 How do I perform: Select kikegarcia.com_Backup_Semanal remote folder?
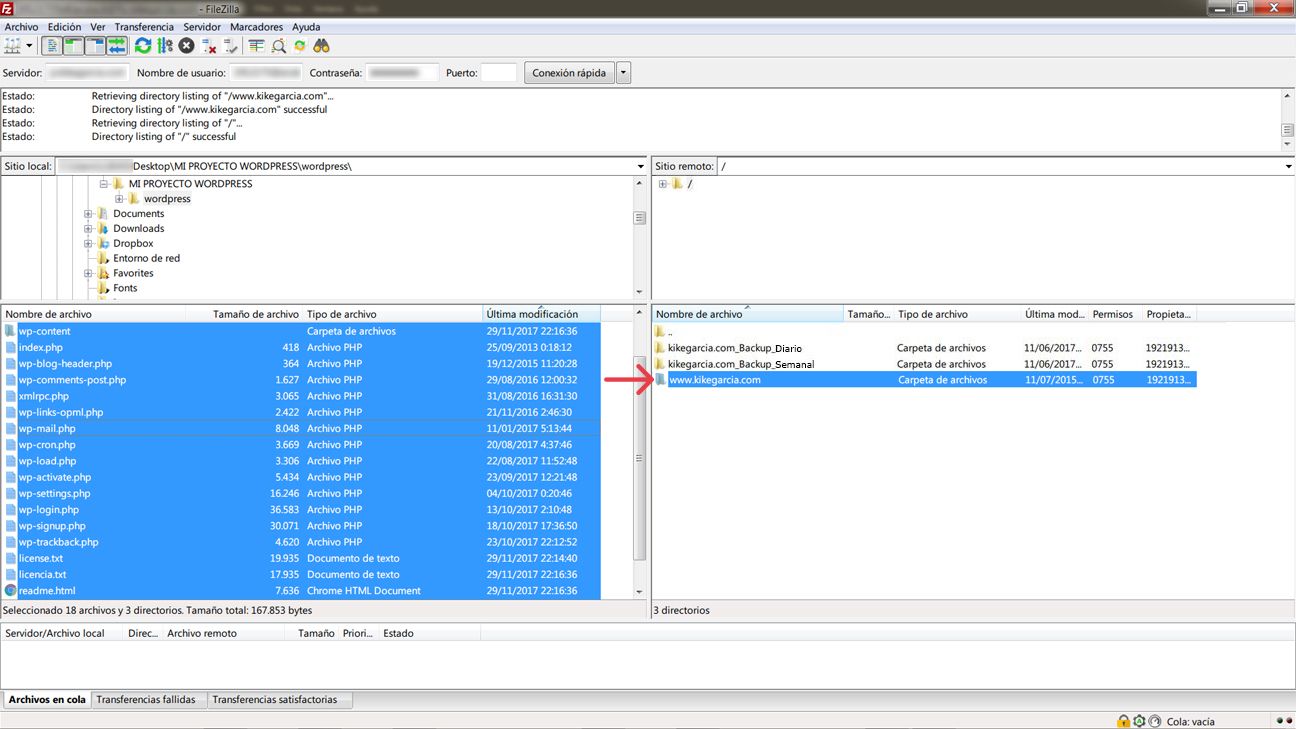(925, 364)
